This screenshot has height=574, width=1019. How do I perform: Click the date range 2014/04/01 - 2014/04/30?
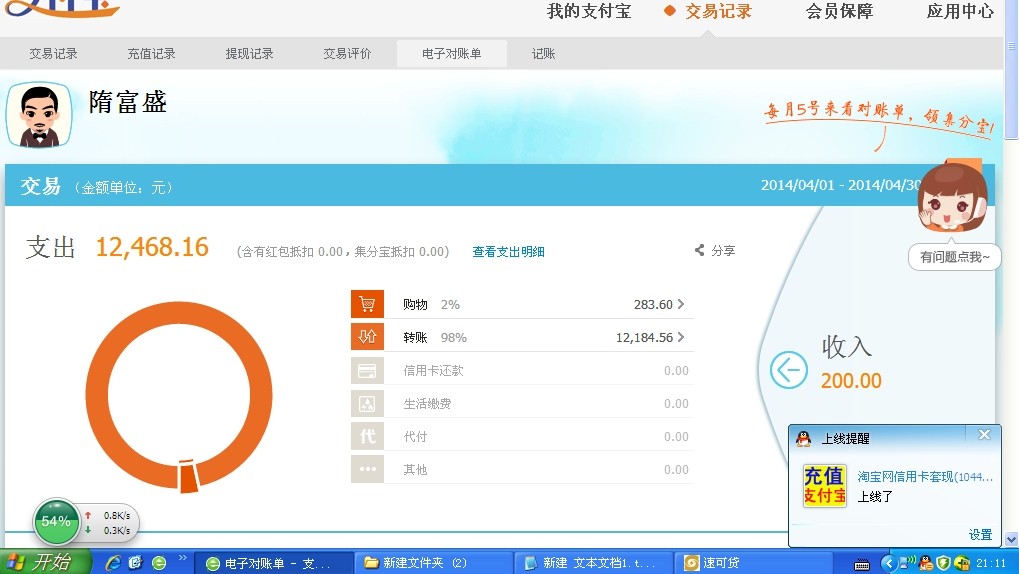click(x=842, y=185)
